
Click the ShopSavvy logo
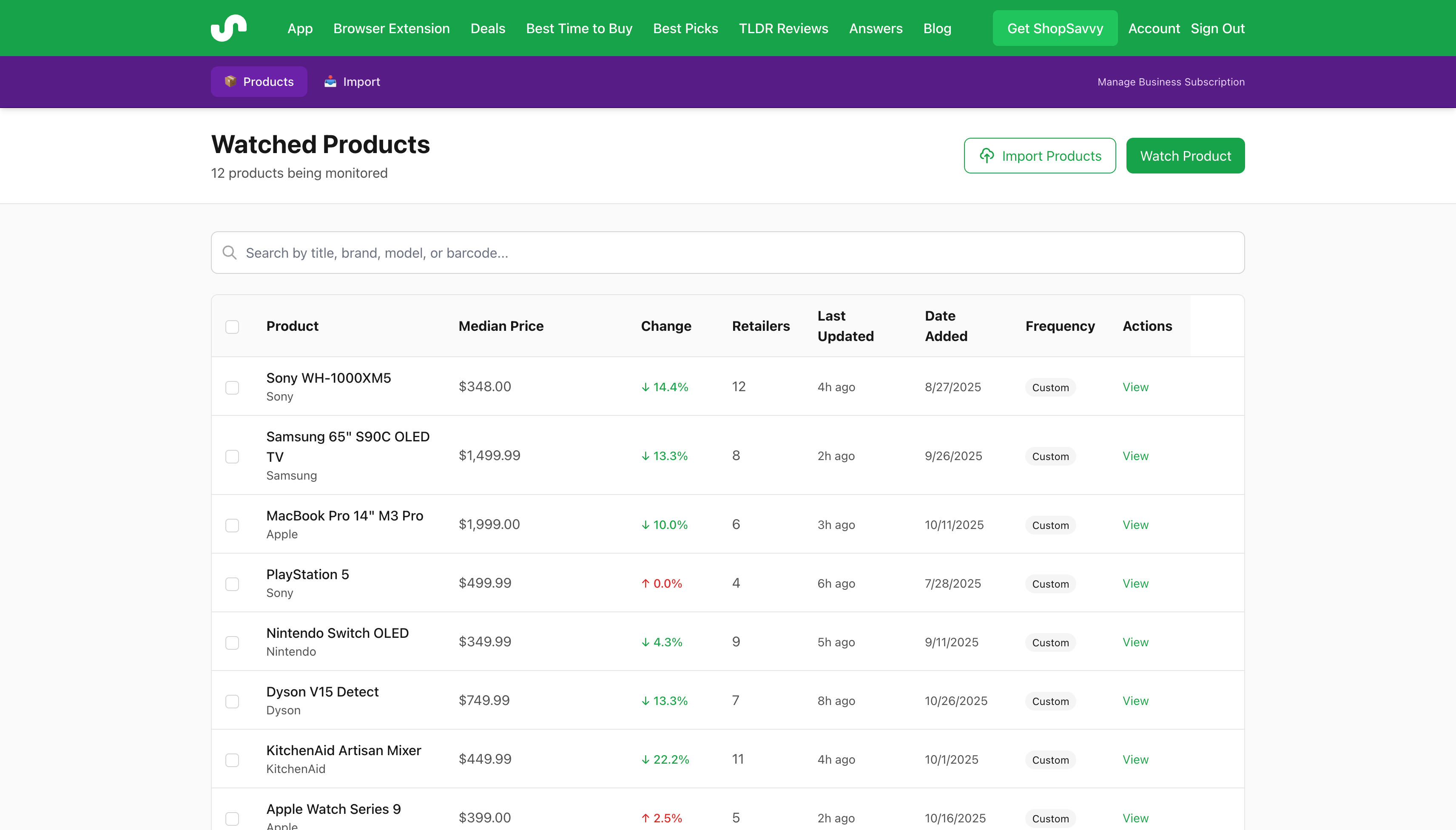229,28
